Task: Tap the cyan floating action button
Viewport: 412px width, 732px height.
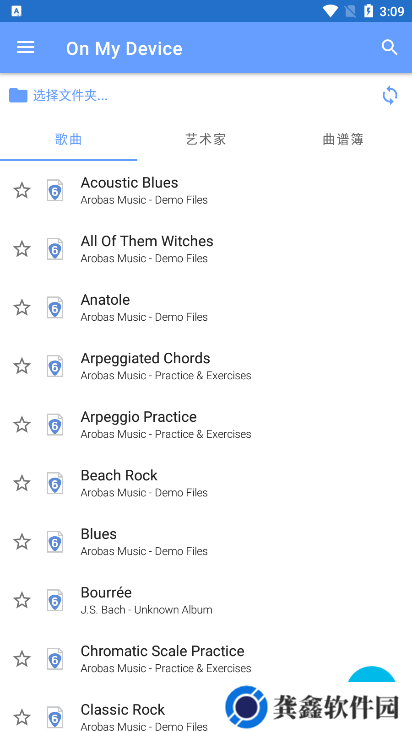Action: (372, 675)
